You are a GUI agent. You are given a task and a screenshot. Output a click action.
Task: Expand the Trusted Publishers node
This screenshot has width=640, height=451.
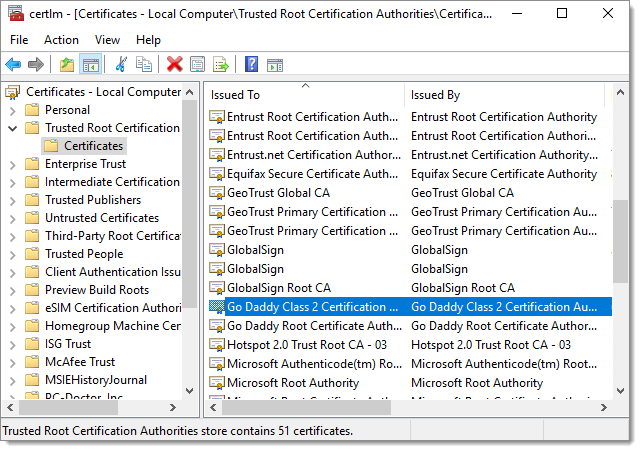pyautogui.click(x=13, y=201)
